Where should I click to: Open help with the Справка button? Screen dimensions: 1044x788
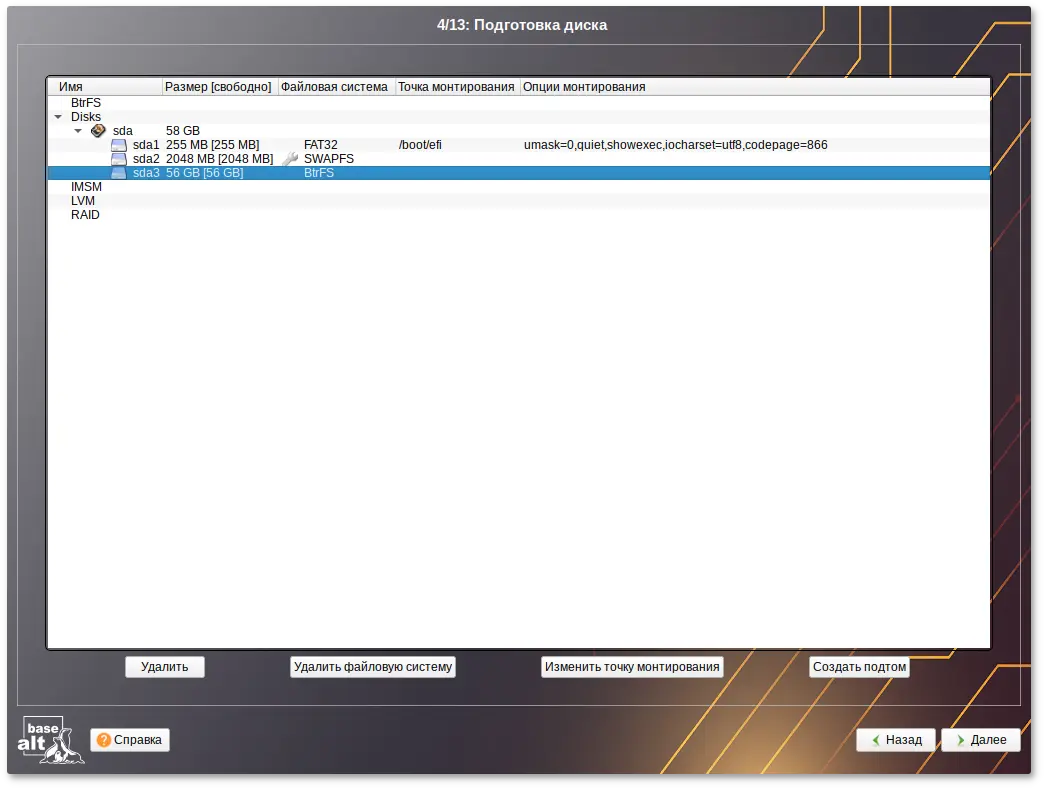tap(130, 740)
